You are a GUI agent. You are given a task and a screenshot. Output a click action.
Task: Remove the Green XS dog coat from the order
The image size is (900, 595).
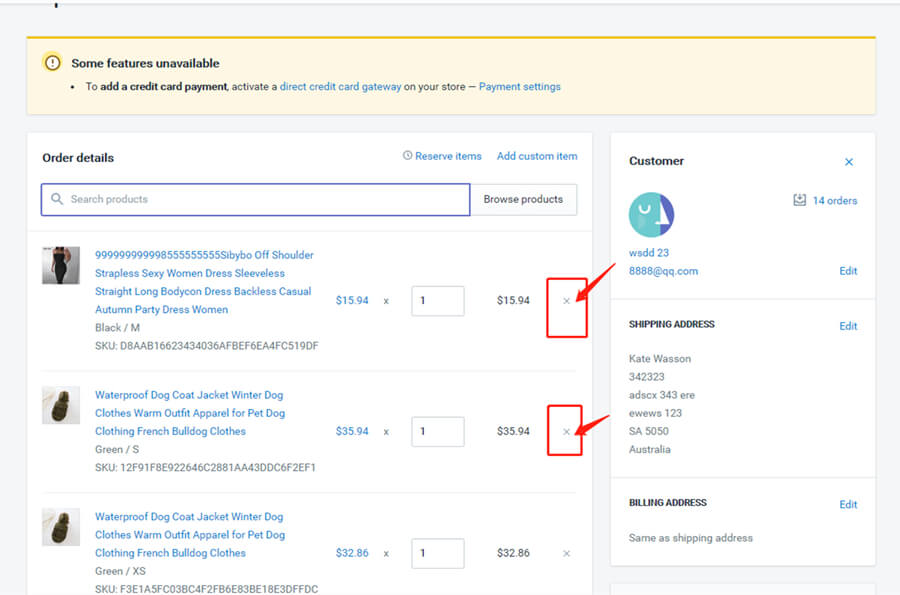566,553
